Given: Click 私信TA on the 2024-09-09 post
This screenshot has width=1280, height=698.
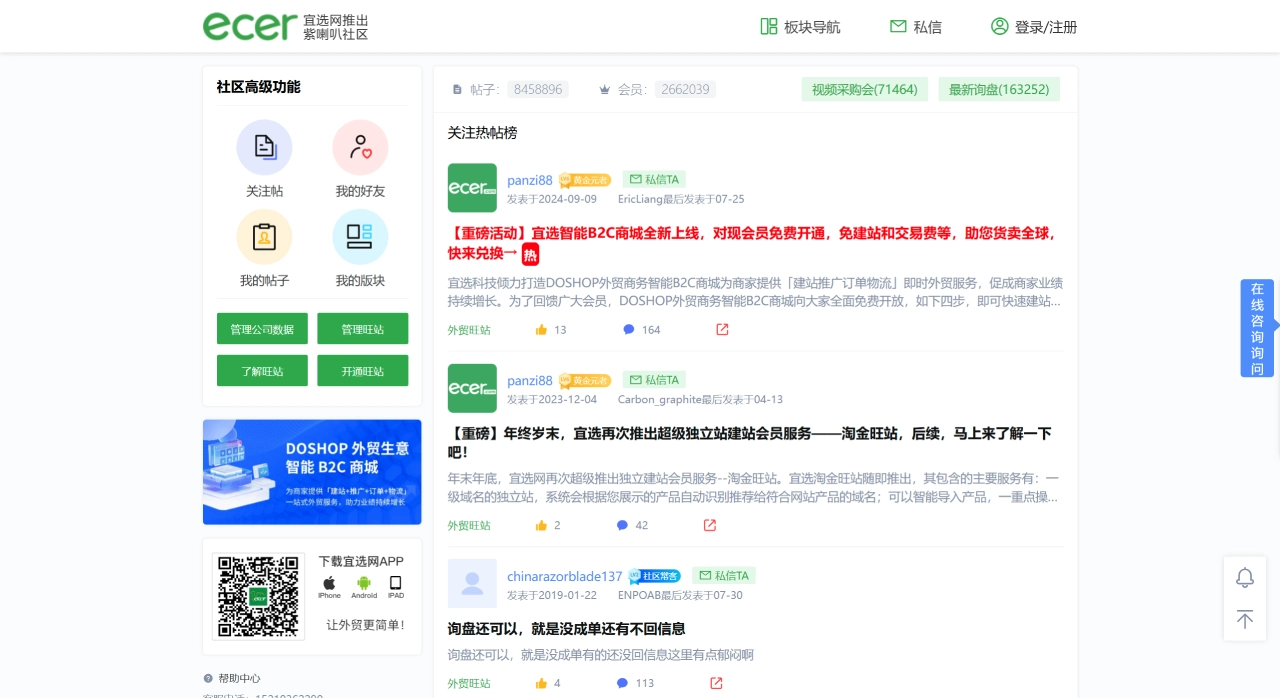Looking at the screenshot, I should 654,180.
